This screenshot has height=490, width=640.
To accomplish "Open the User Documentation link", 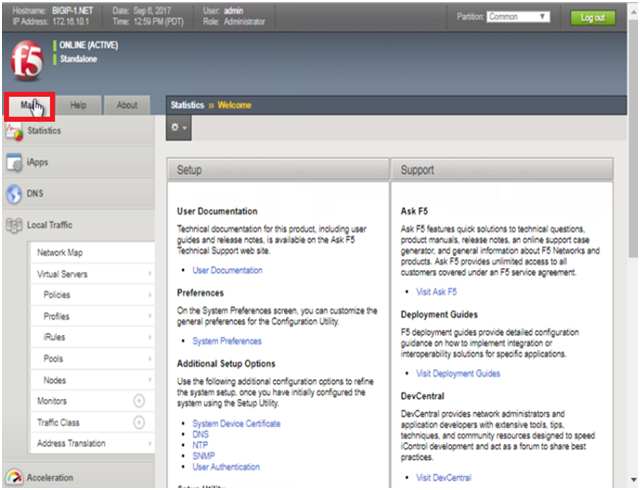I will [x=227, y=270].
